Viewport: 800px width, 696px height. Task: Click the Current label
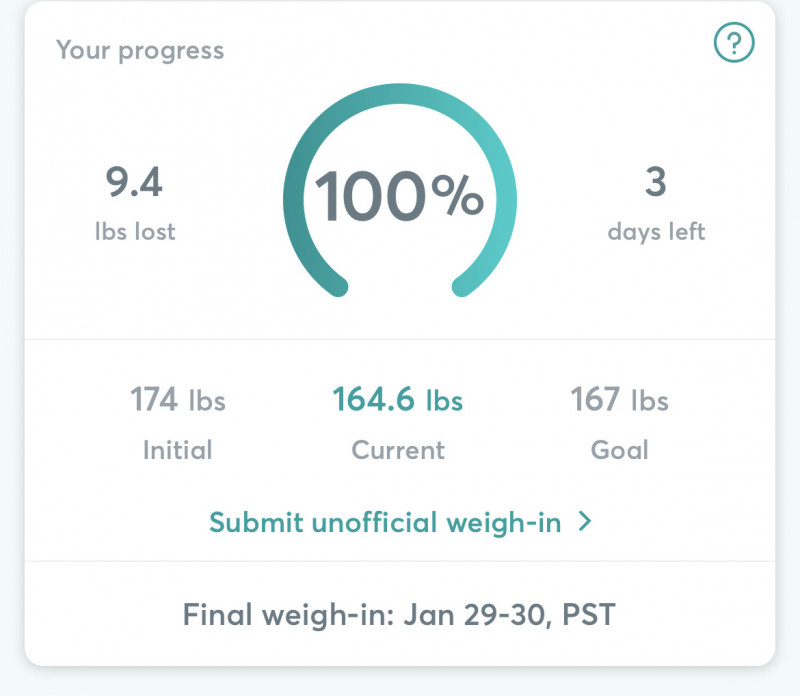coord(398,450)
